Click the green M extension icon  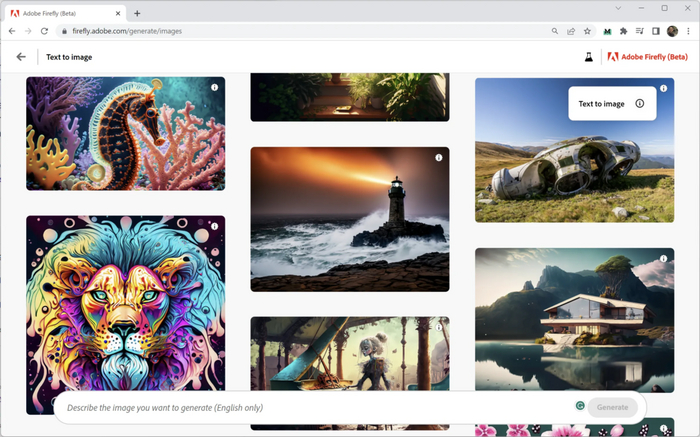click(x=607, y=31)
